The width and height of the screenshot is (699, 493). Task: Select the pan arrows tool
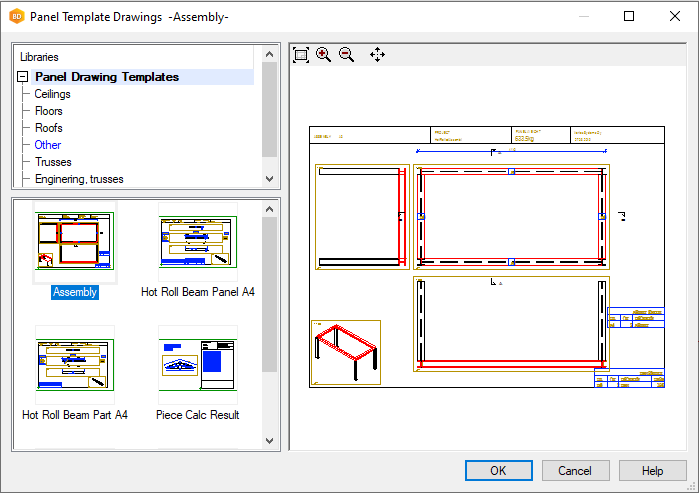click(x=377, y=55)
